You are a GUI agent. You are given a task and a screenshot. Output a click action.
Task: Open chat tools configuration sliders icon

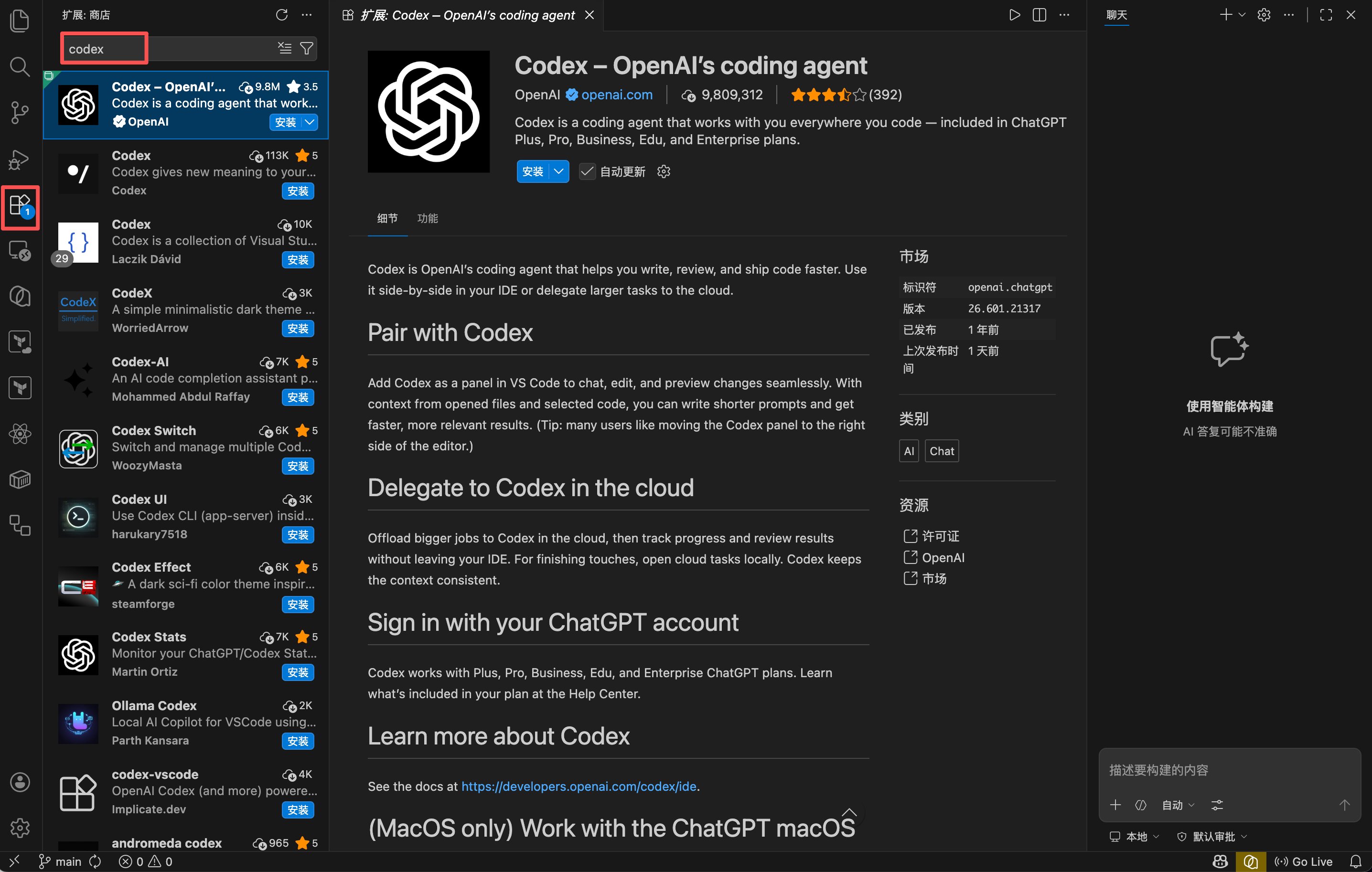click(1217, 805)
